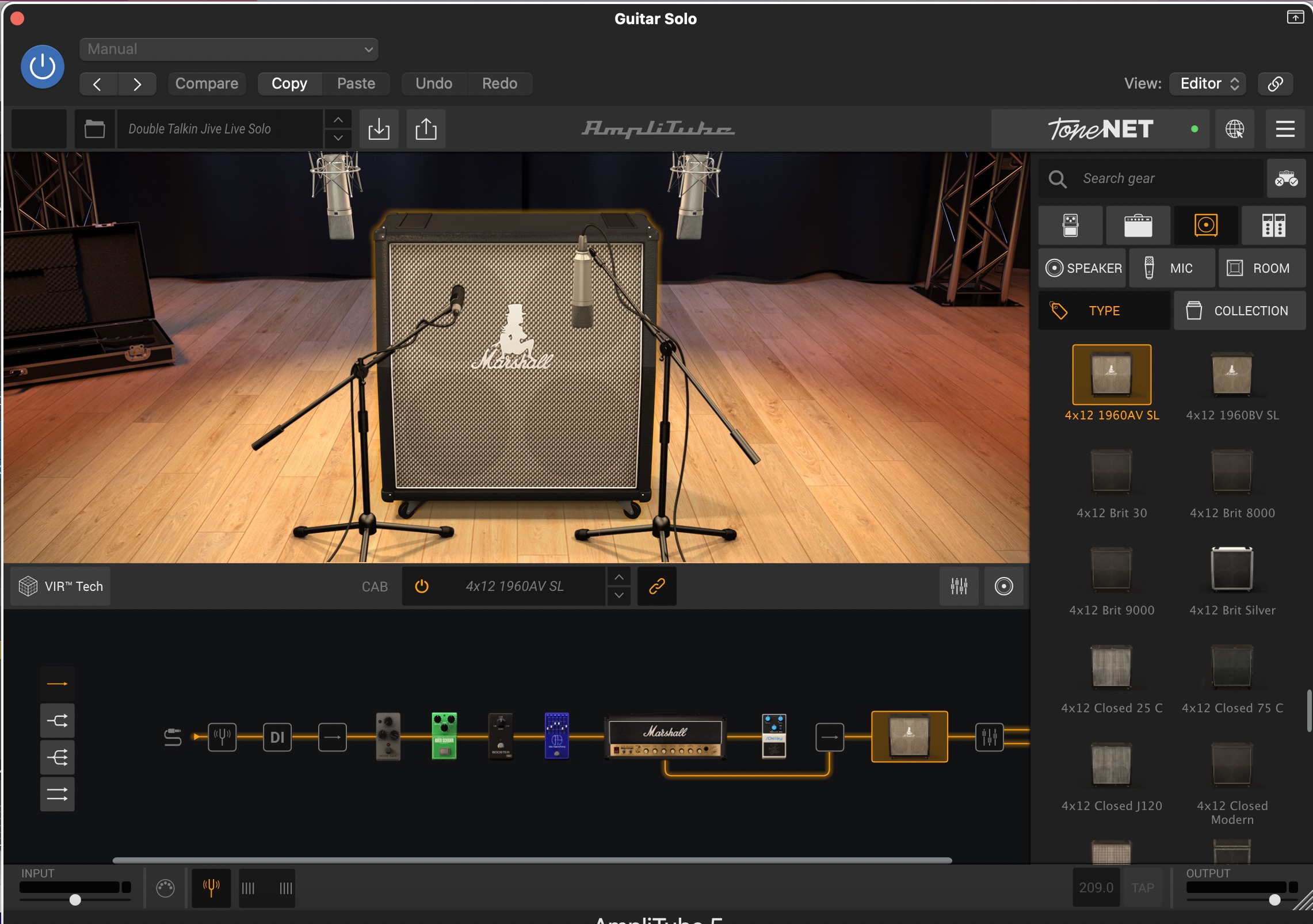The height and width of the screenshot is (924, 1313).
Task: Step to next preset with down chevron
Action: (x=338, y=138)
